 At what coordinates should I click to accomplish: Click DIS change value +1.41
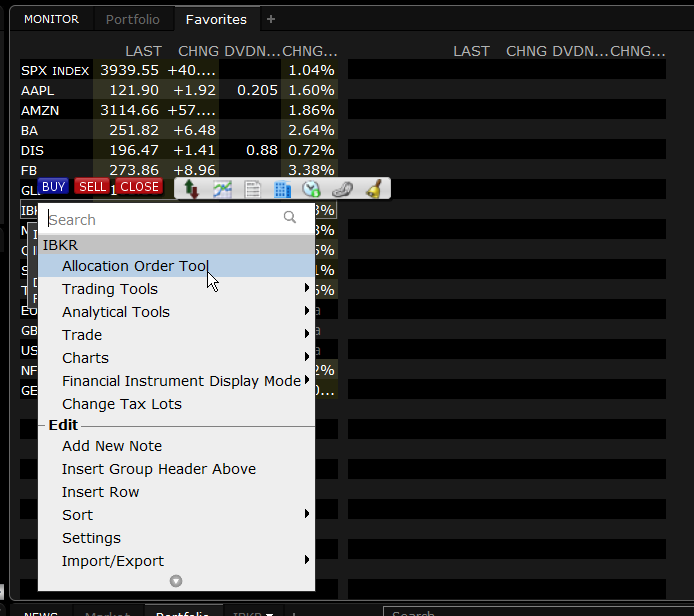(194, 150)
